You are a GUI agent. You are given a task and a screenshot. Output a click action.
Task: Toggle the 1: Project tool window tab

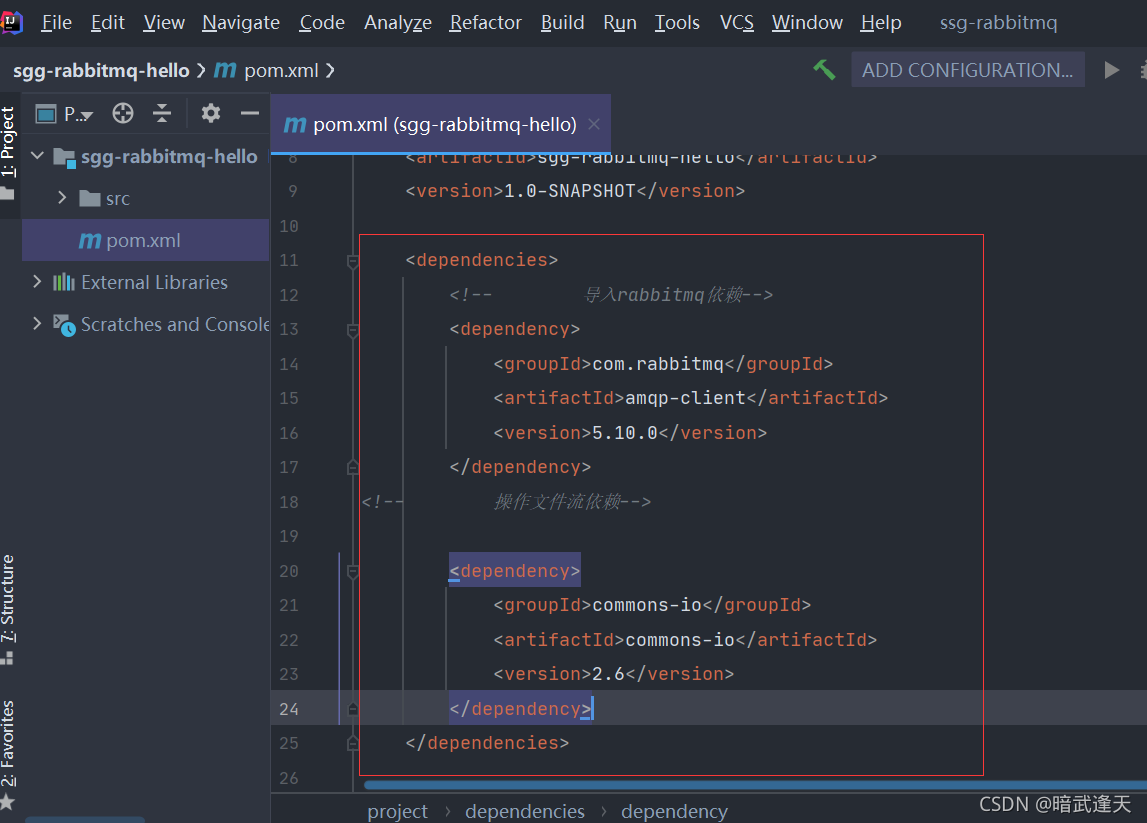(8, 141)
